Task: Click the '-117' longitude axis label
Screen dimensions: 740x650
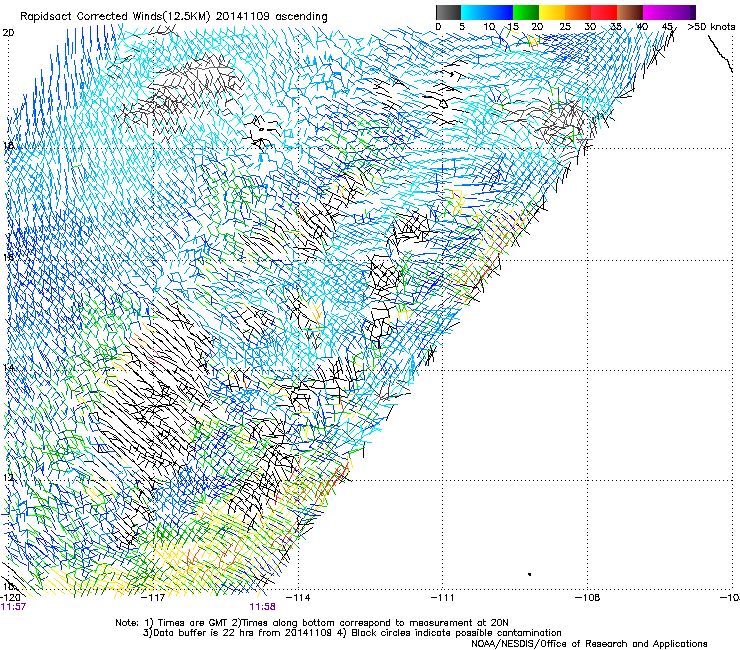Action: tap(154, 598)
